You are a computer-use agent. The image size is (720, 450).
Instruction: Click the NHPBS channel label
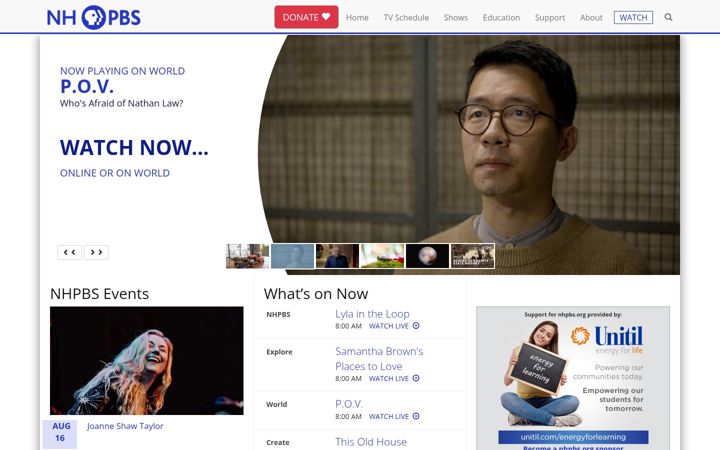pyautogui.click(x=278, y=315)
